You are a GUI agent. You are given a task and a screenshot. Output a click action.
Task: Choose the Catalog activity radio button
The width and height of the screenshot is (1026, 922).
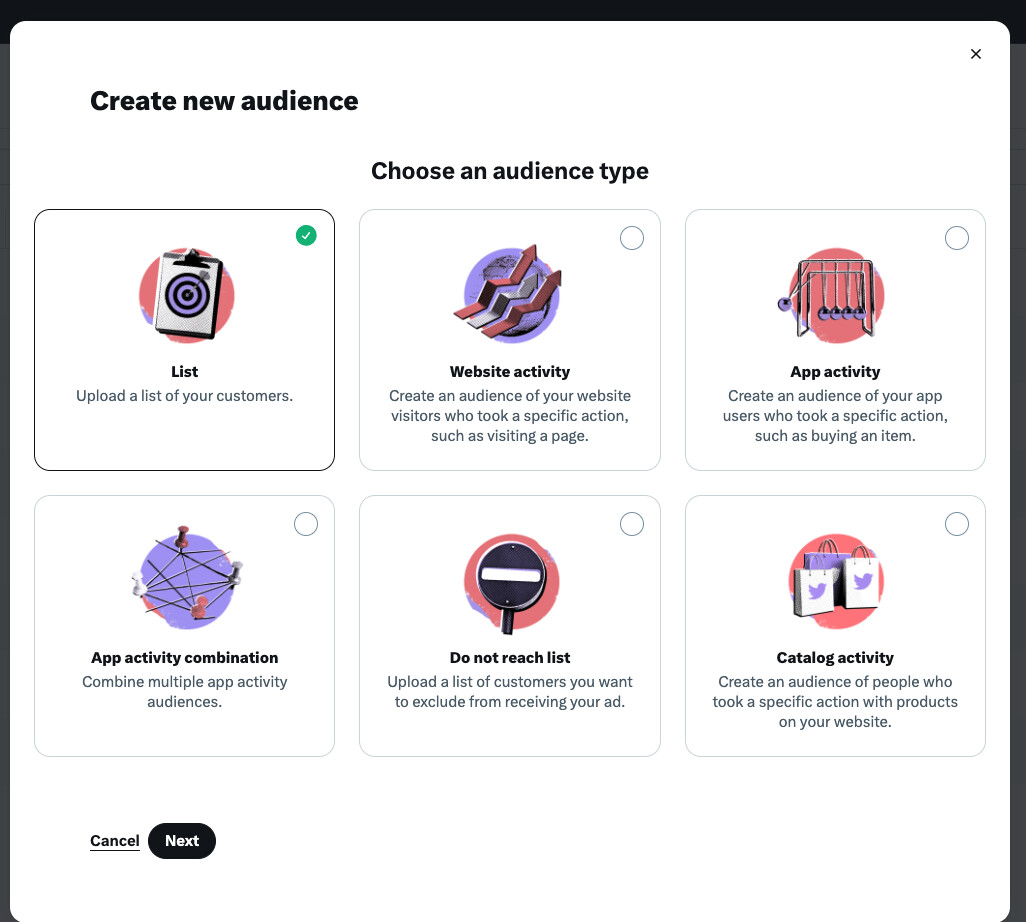click(x=957, y=524)
